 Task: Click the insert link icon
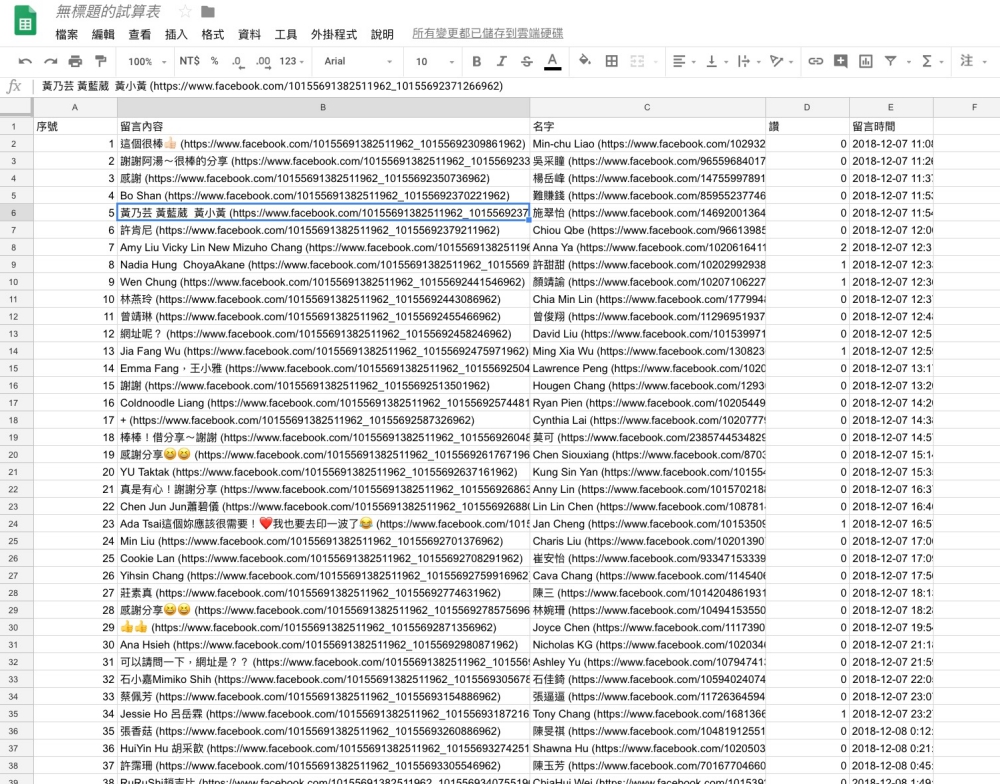click(x=815, y=61)
